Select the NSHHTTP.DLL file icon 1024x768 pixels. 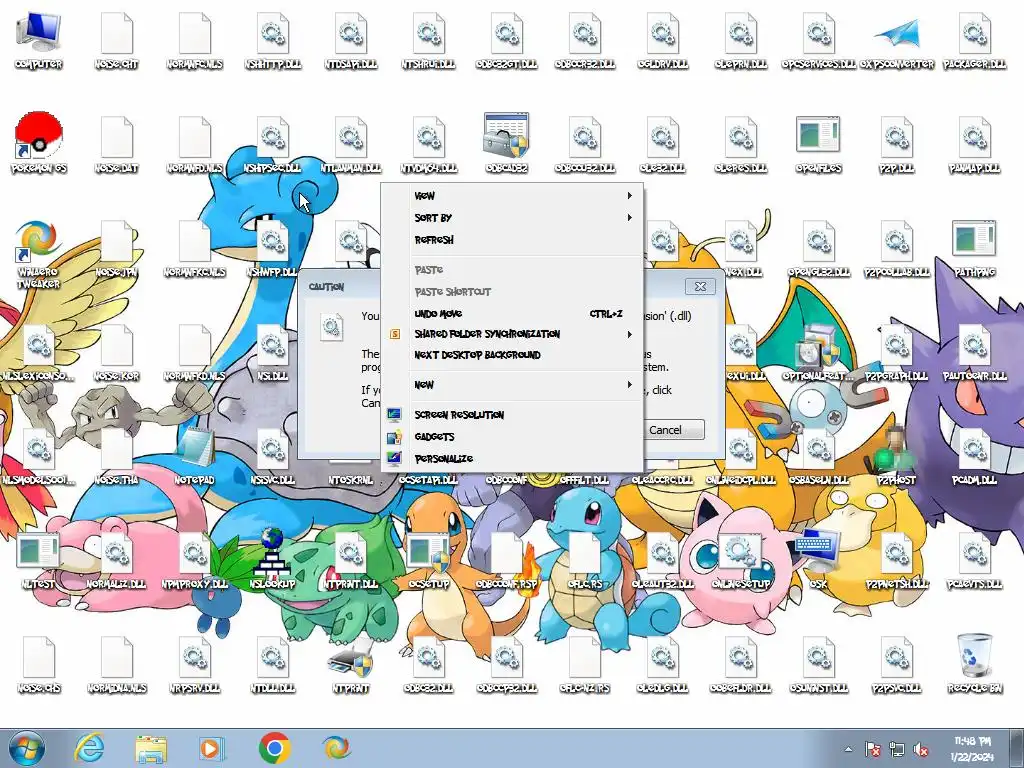pos(272,40)
